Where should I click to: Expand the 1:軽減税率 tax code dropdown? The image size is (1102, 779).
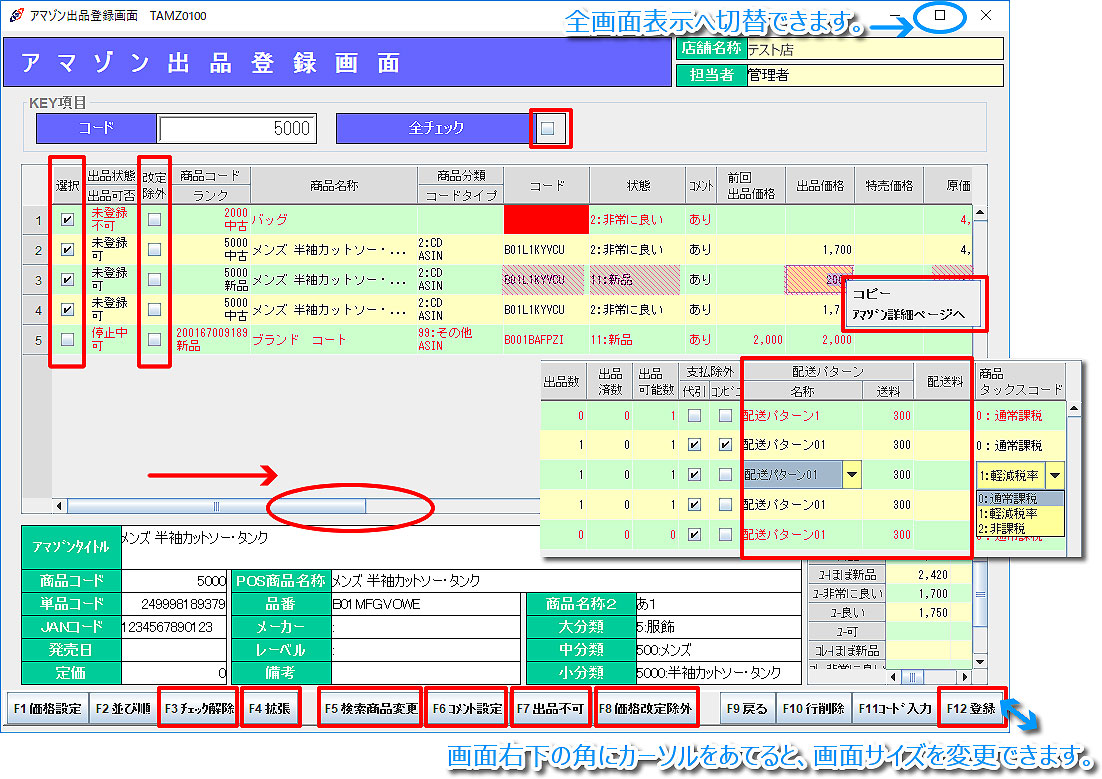tap(1055, 475)
